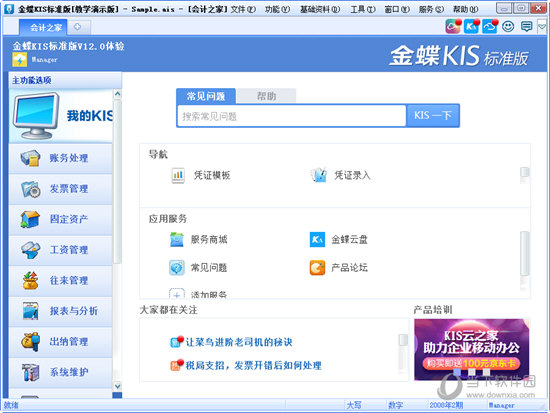Open 出纳管理 sidebar icon
Viewport: 550px width, 413px height.
point(31,341)
